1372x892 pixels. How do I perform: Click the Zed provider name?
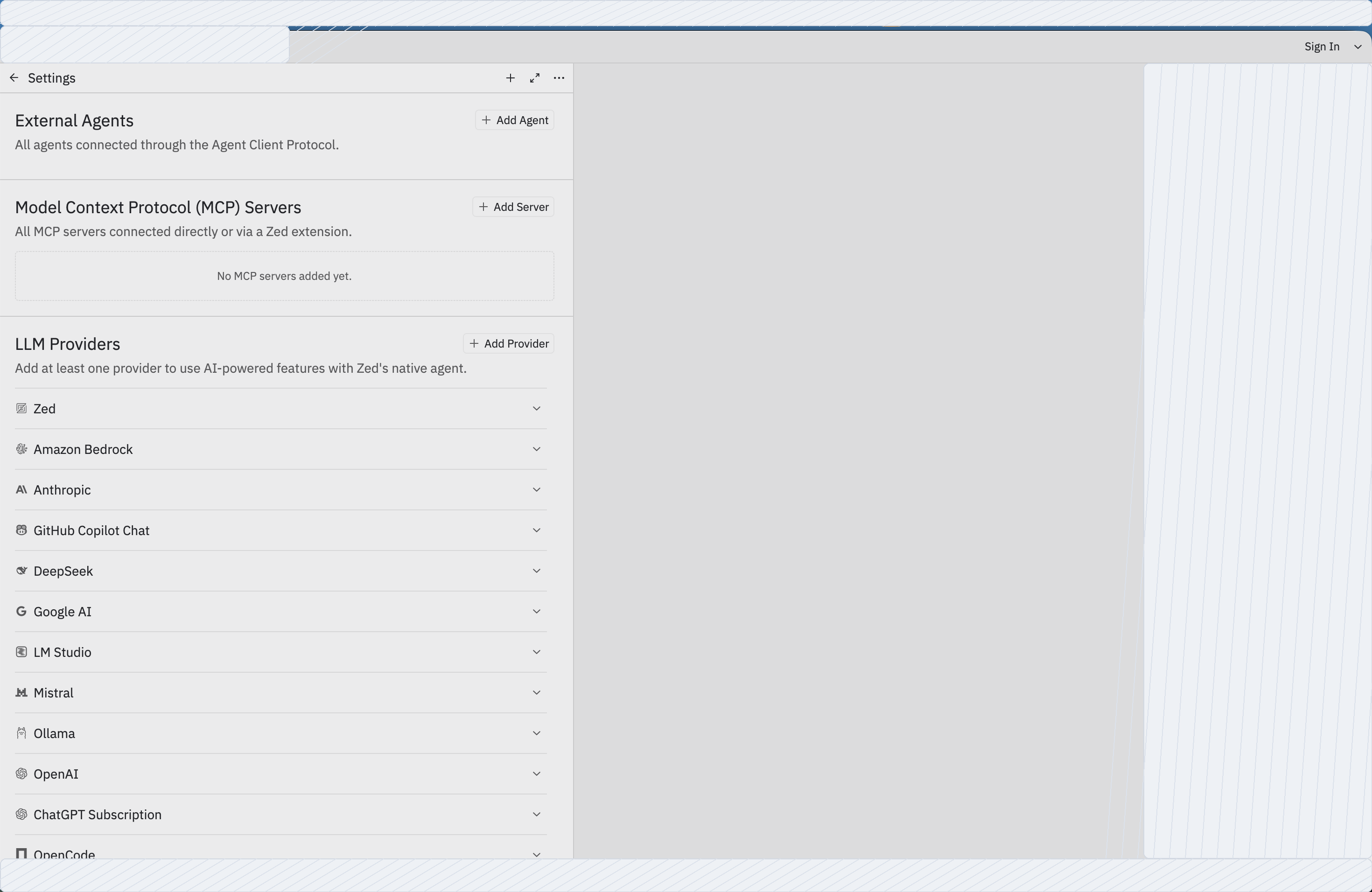pyautogui.click(x=44, y=409)
